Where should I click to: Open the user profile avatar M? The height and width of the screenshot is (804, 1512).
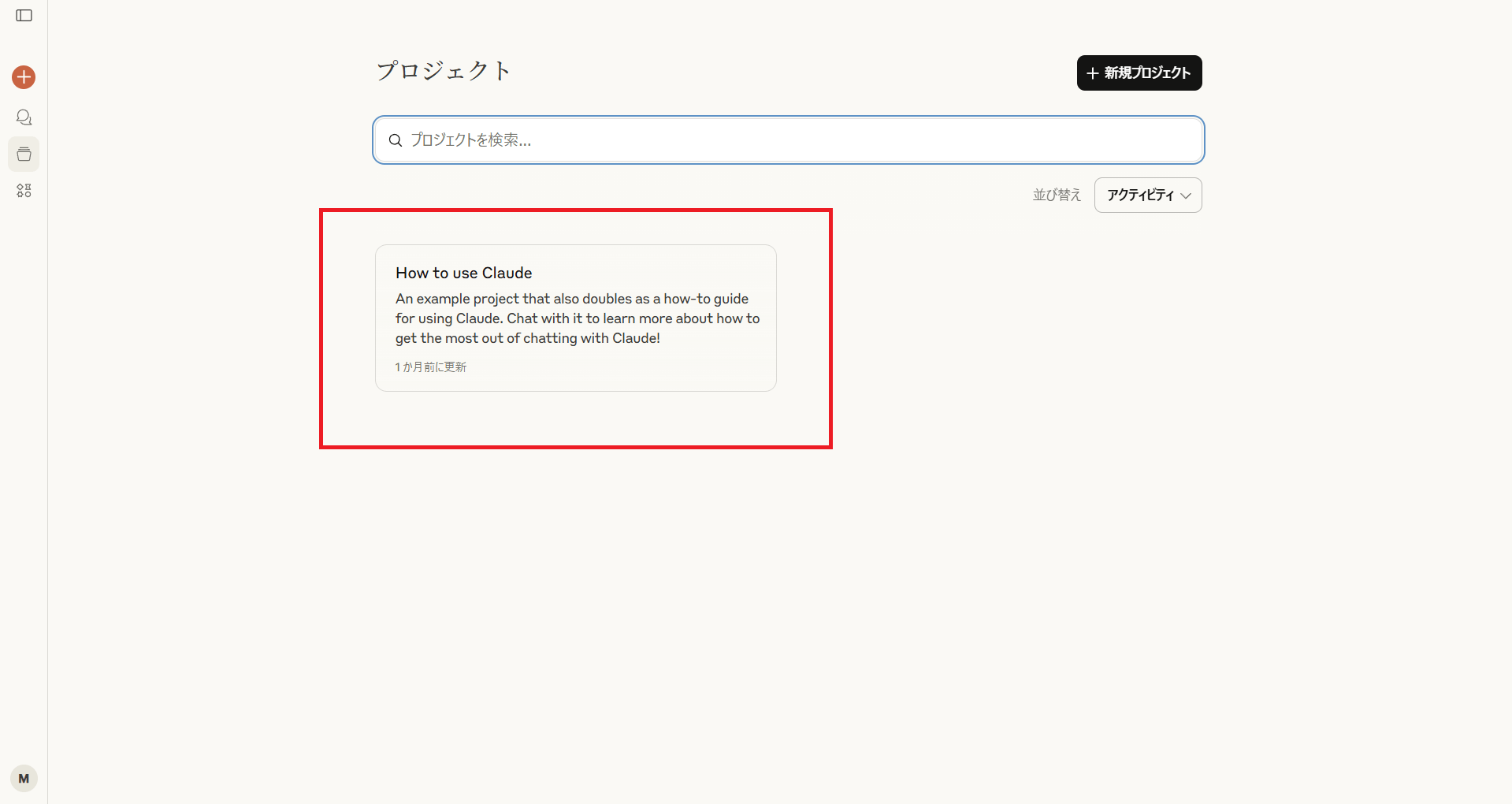24,778
